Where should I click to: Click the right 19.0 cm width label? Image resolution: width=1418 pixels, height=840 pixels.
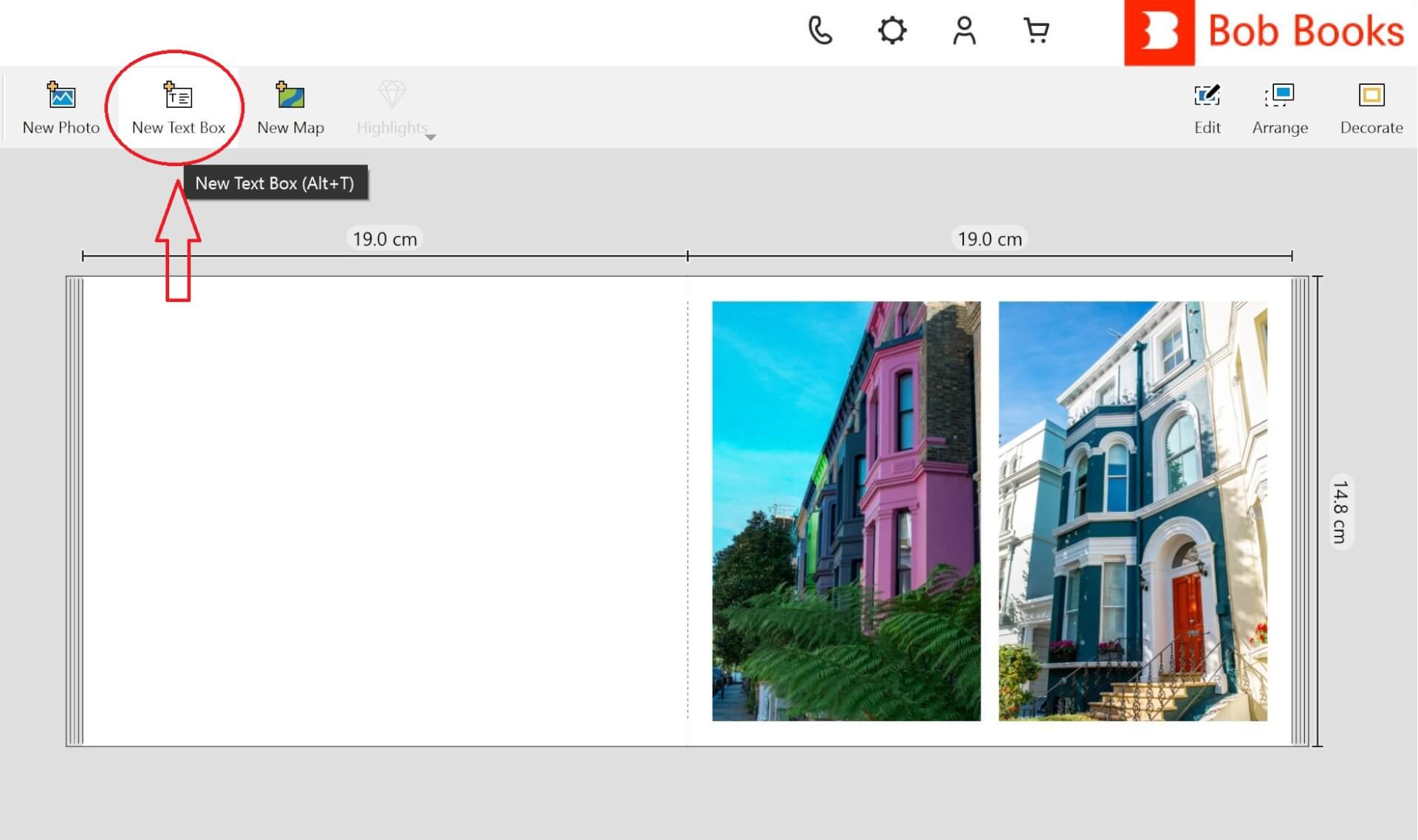(989, 239)
